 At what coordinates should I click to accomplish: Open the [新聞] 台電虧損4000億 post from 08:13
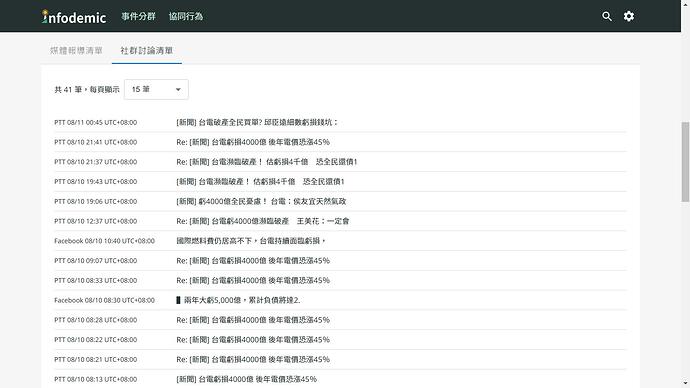246,379
